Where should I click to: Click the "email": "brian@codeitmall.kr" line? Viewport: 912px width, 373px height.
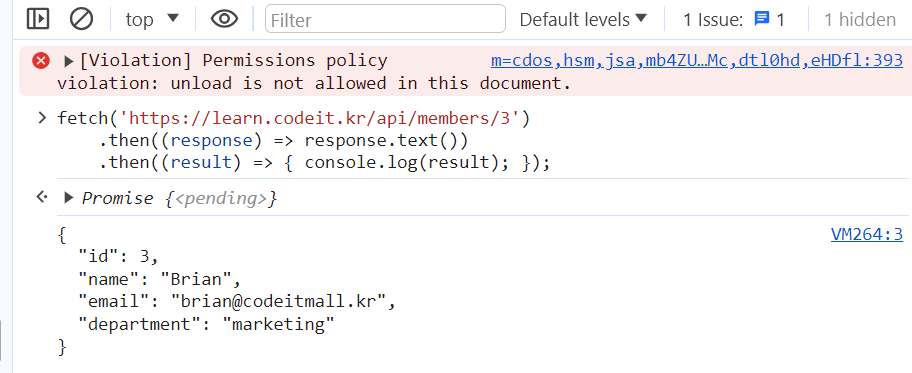click(237, 301)
